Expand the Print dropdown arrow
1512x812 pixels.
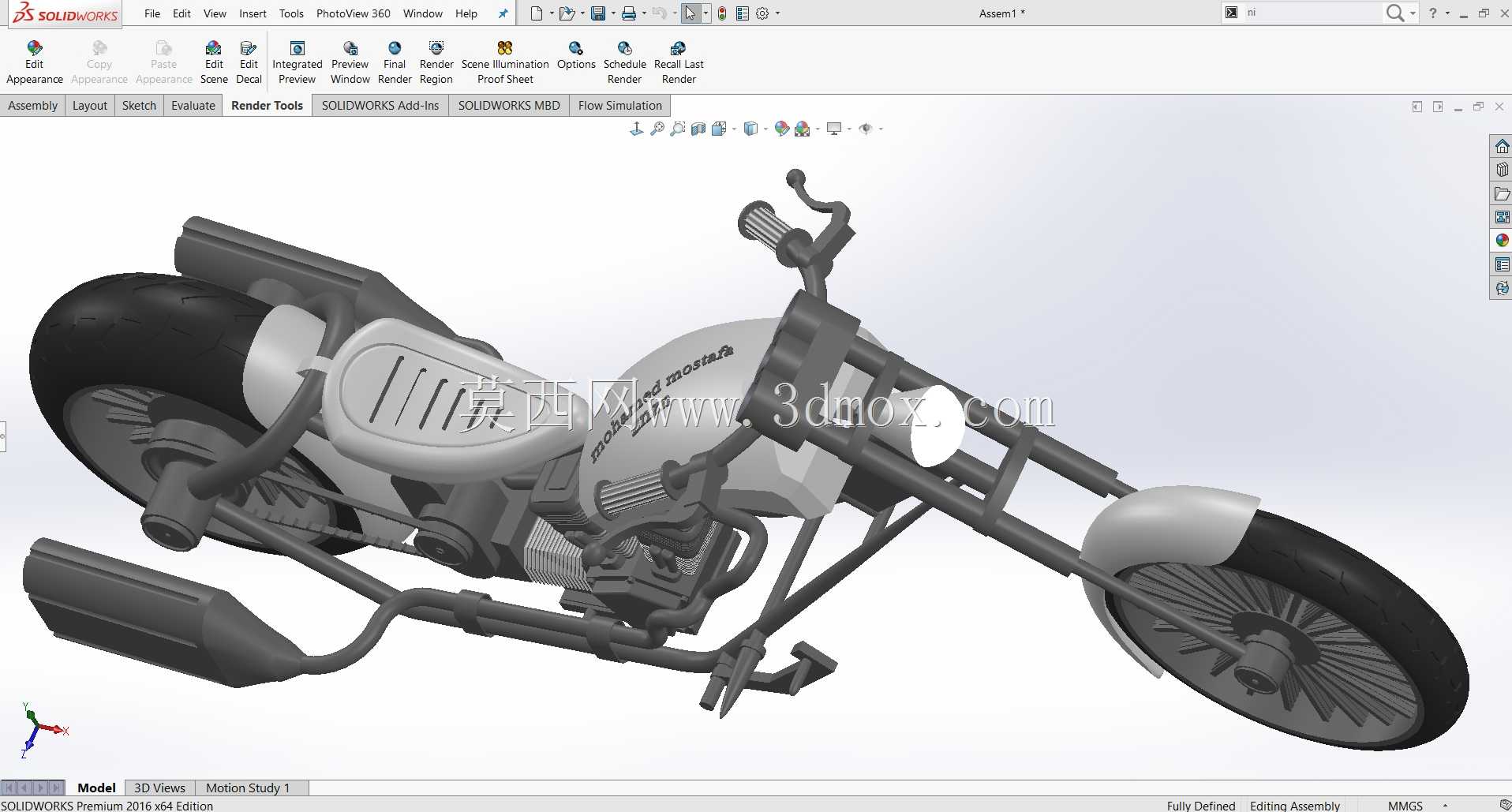(644, 13)
